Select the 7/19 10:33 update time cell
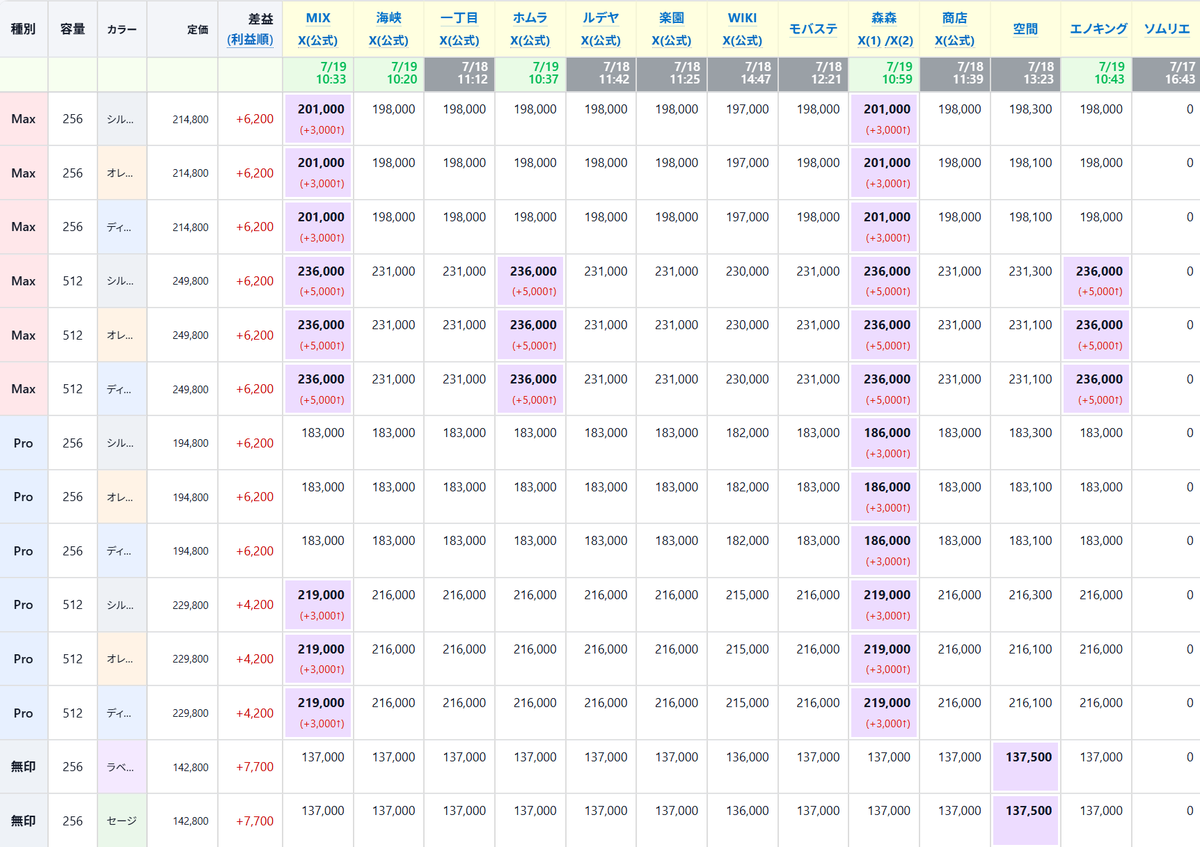 pyautogui.click(x=318, y=74)
